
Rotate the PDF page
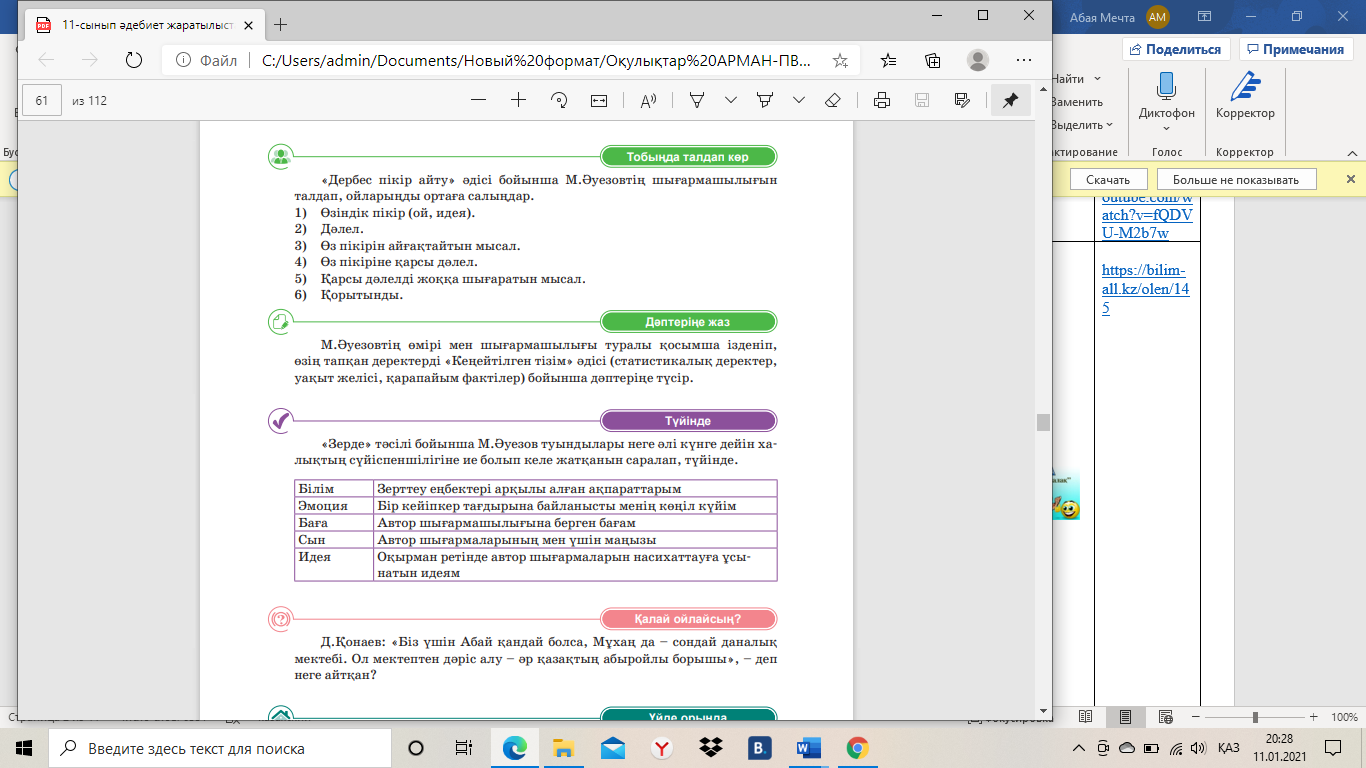pos(560,100)
